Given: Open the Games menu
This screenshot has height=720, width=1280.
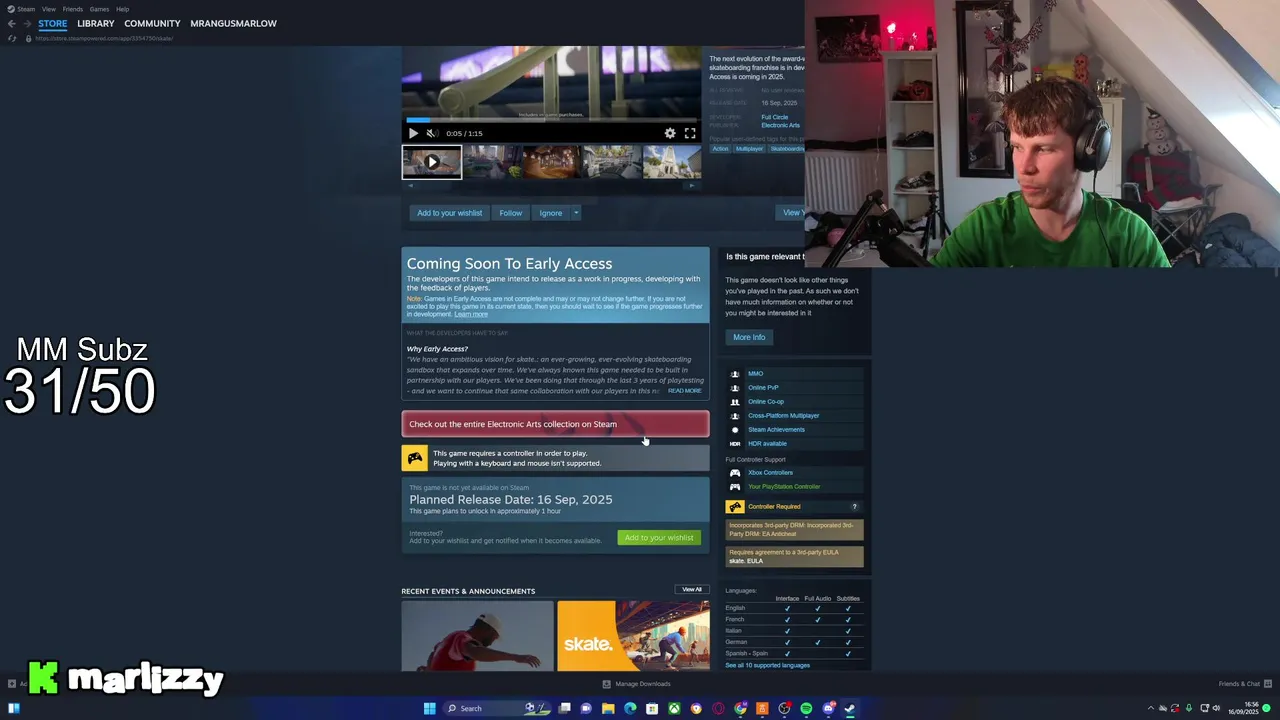Looking at the screenshot, I should pyautogui.click(x=99, y=9).
